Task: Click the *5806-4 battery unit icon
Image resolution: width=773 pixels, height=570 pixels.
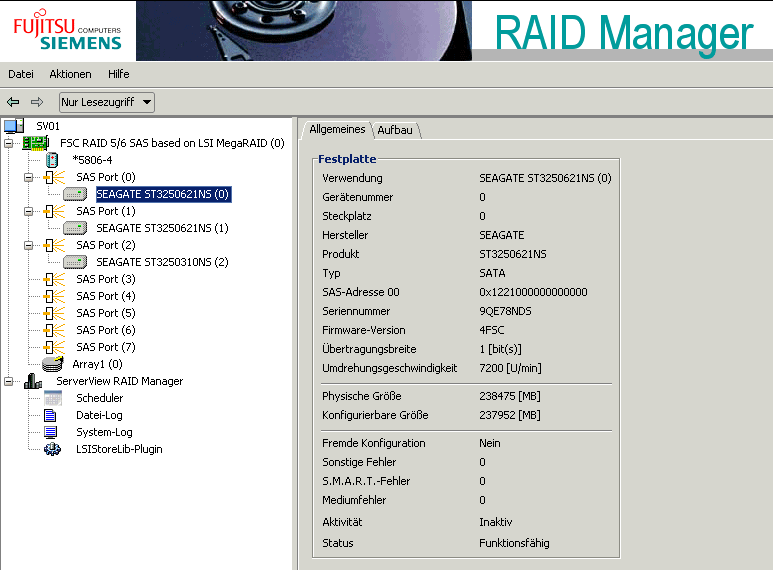Action: [x=52, y=160]
